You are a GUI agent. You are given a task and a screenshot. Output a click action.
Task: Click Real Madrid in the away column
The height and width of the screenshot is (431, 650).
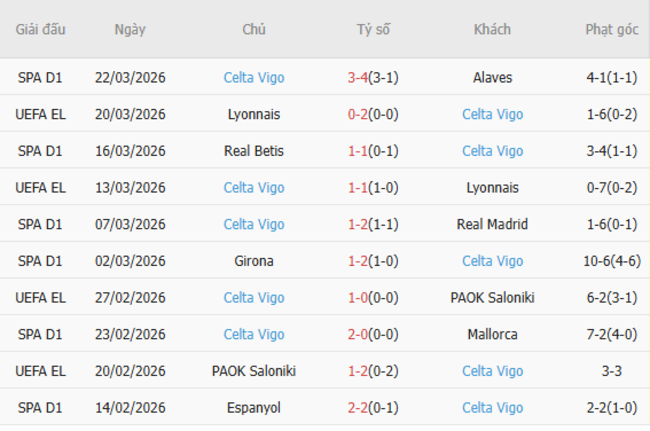tap(492, 224)
